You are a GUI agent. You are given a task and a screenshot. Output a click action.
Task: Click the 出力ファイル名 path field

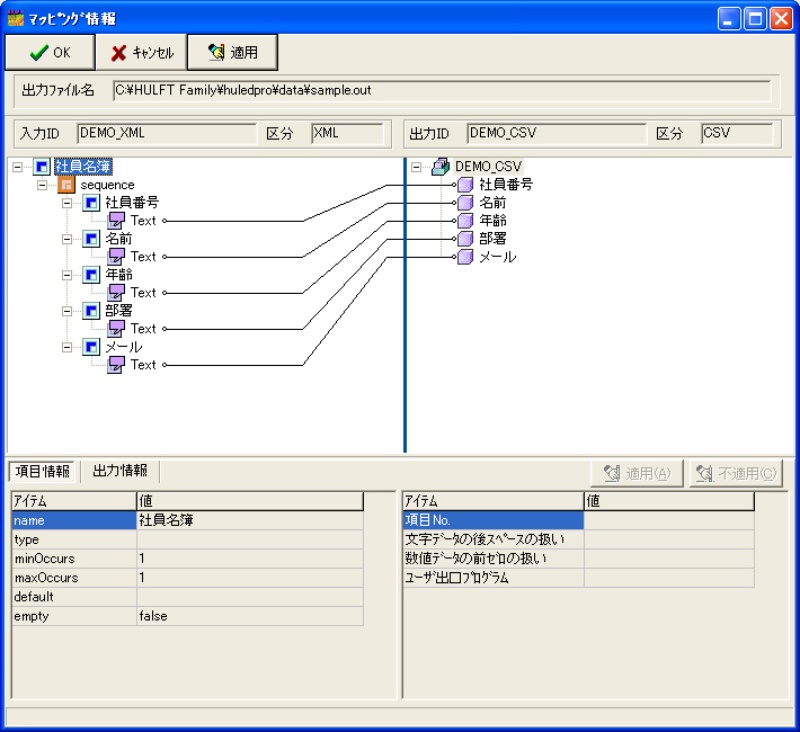(441, 90)
